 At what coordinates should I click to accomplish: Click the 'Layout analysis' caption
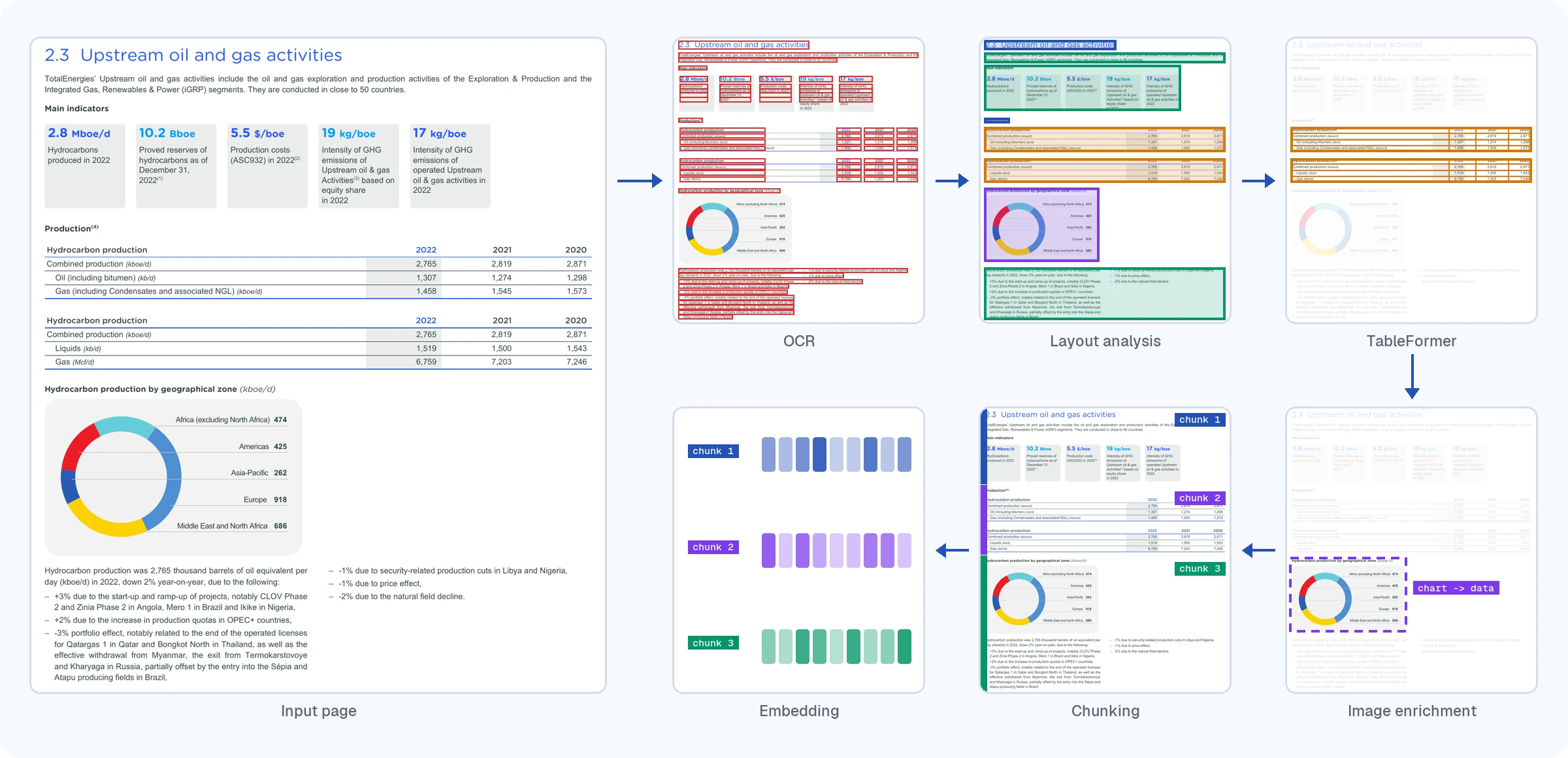[x=1105, y=341]
